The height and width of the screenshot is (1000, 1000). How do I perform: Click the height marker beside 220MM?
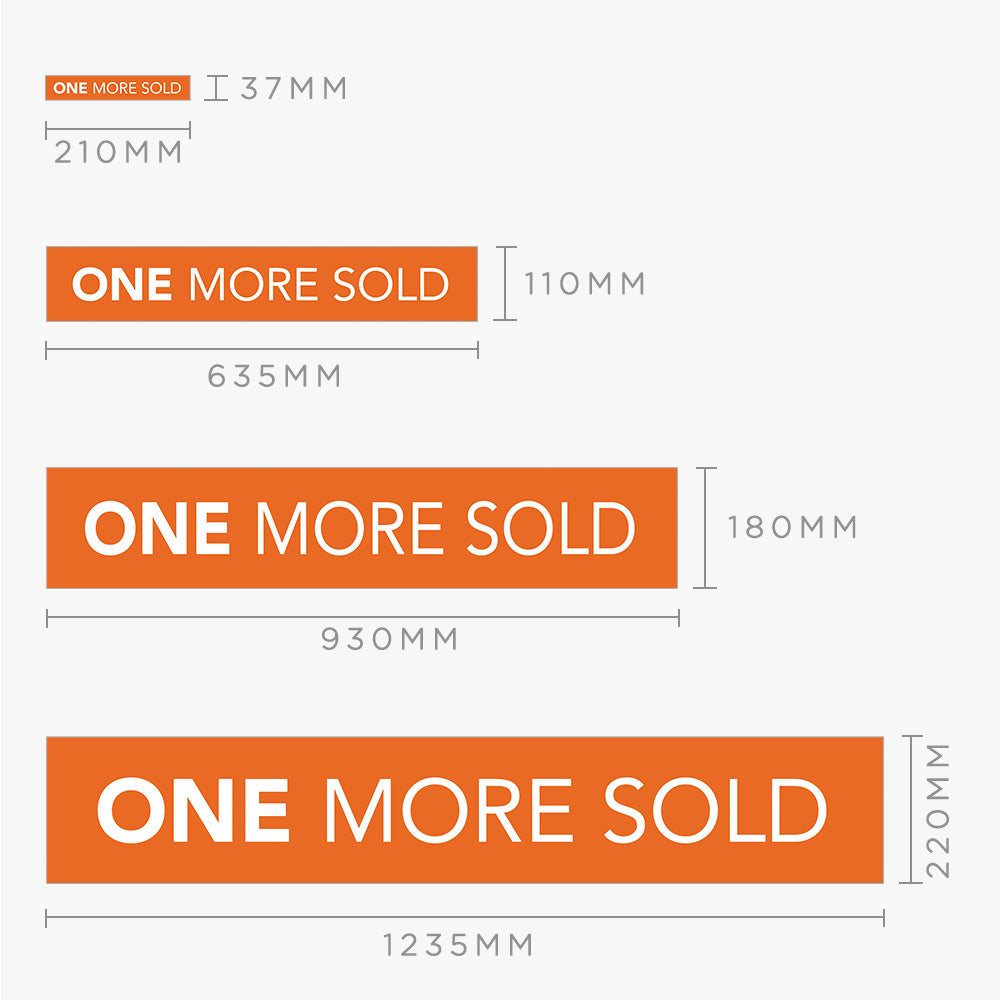click(910, 810)
